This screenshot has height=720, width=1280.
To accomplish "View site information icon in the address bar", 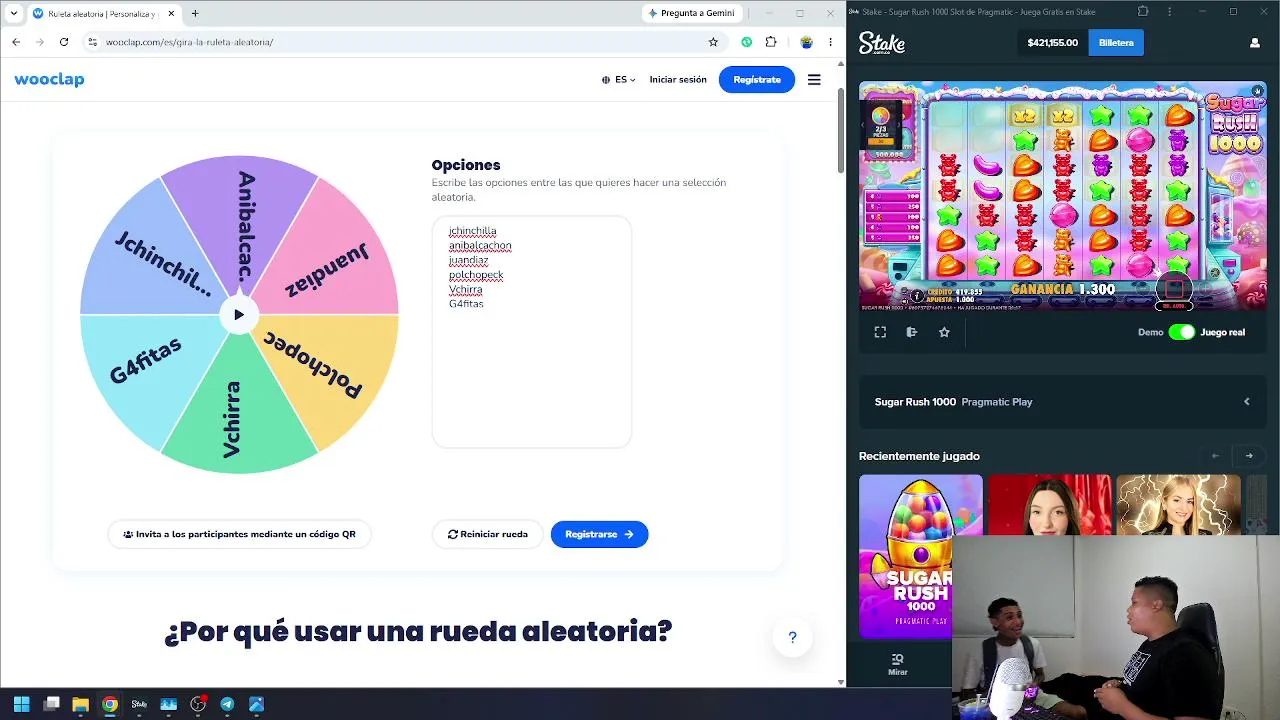I will point(92,42).
